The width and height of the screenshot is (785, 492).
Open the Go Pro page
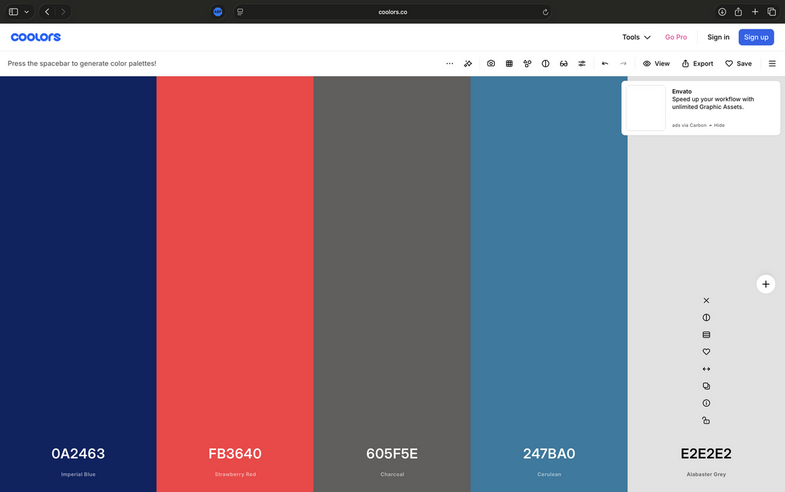click(x=676, y=37)
